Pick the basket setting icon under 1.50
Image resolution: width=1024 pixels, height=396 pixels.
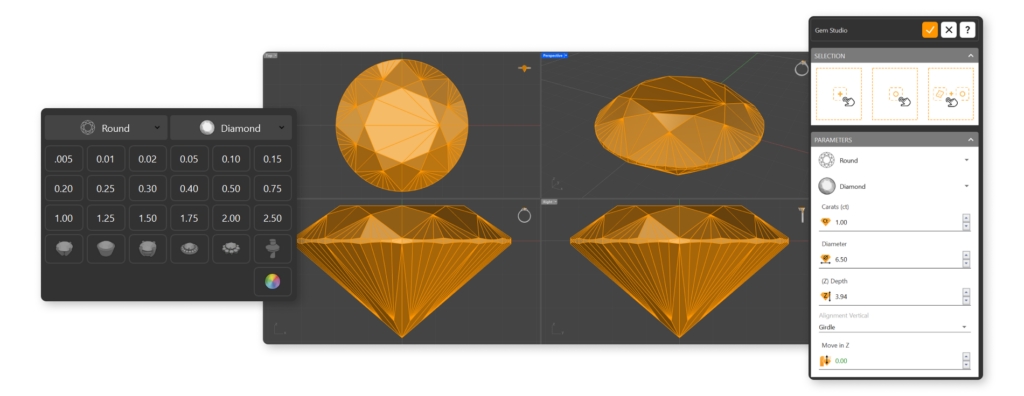pyautogui.click(x=148, y=248)
